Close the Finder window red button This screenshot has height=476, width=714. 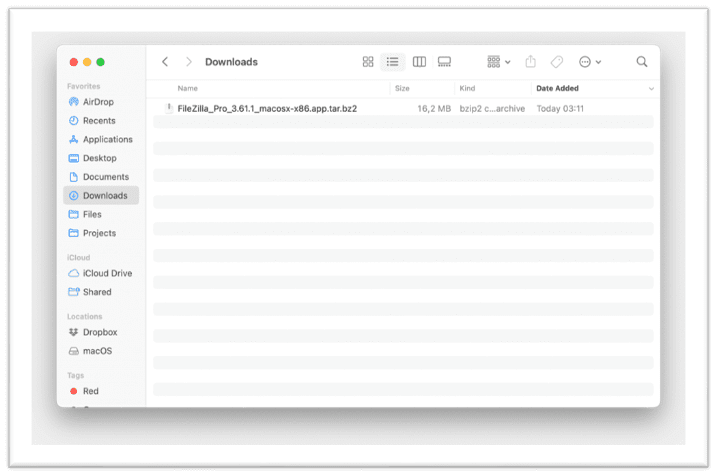74,62
